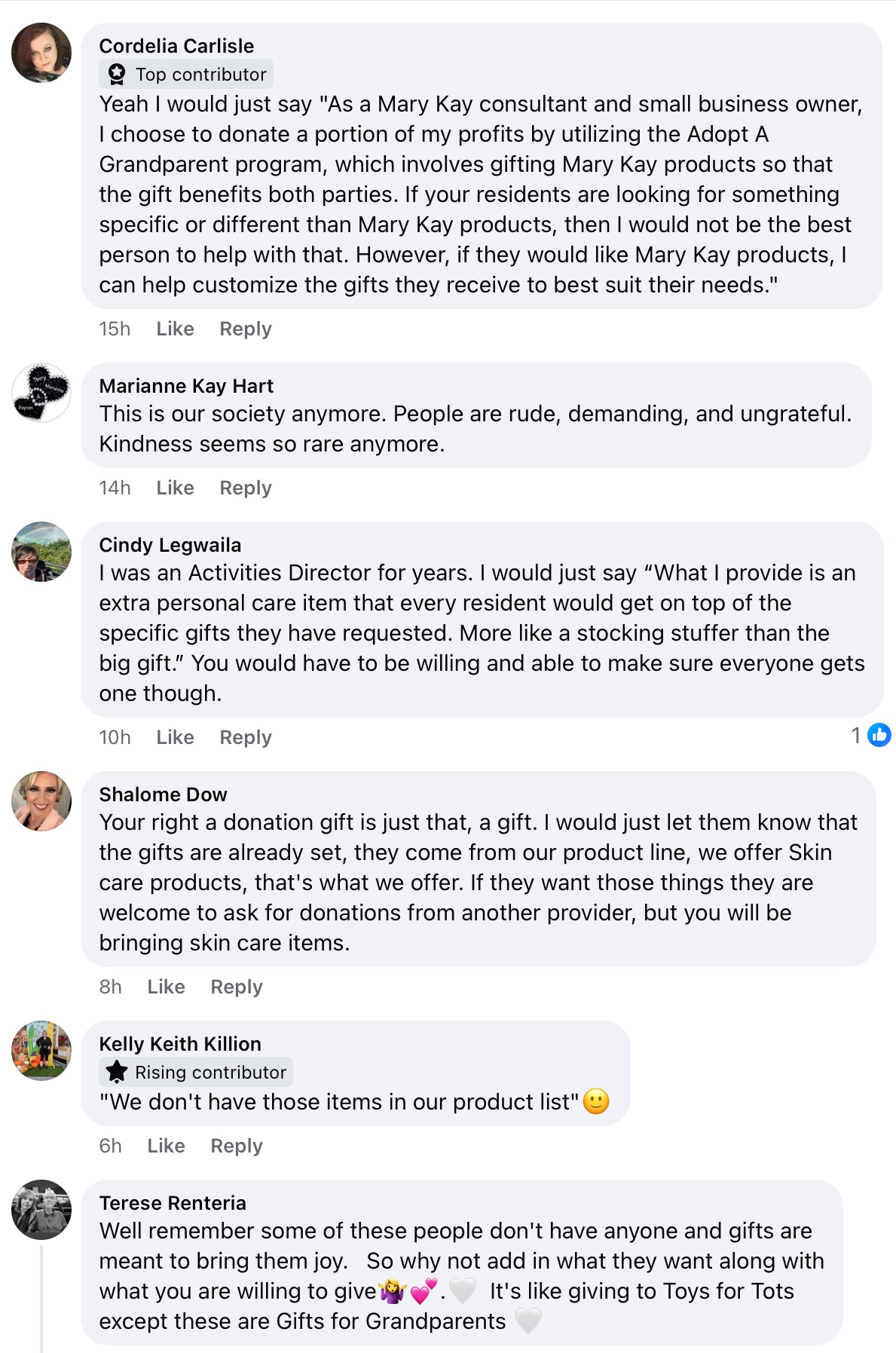This screenshot has width=896, height=1353.
Task: Reply to Cindy Legwaila's comment
Action: [245, 738]
